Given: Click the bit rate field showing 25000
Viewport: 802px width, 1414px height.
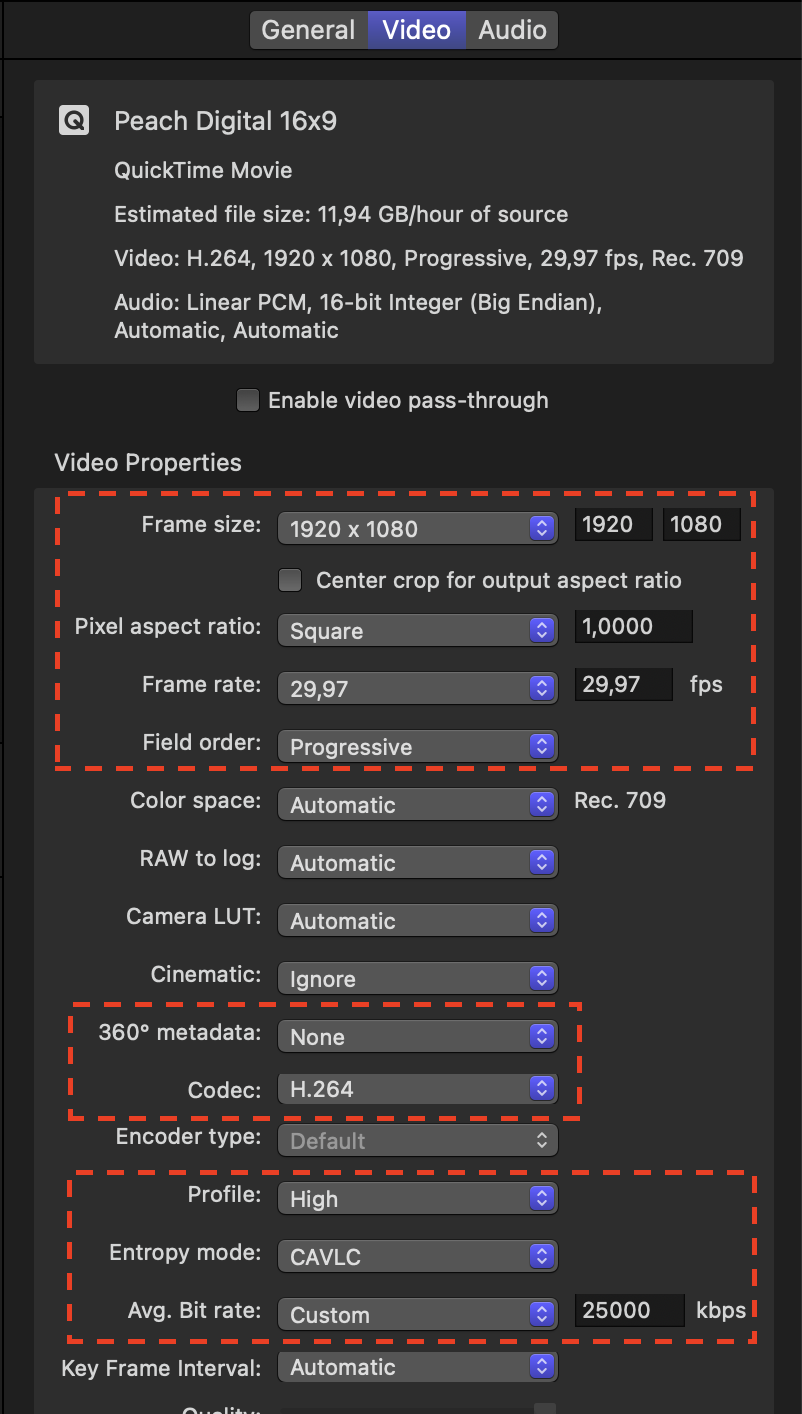Looking at the screenshot, I should [629, 1310].
